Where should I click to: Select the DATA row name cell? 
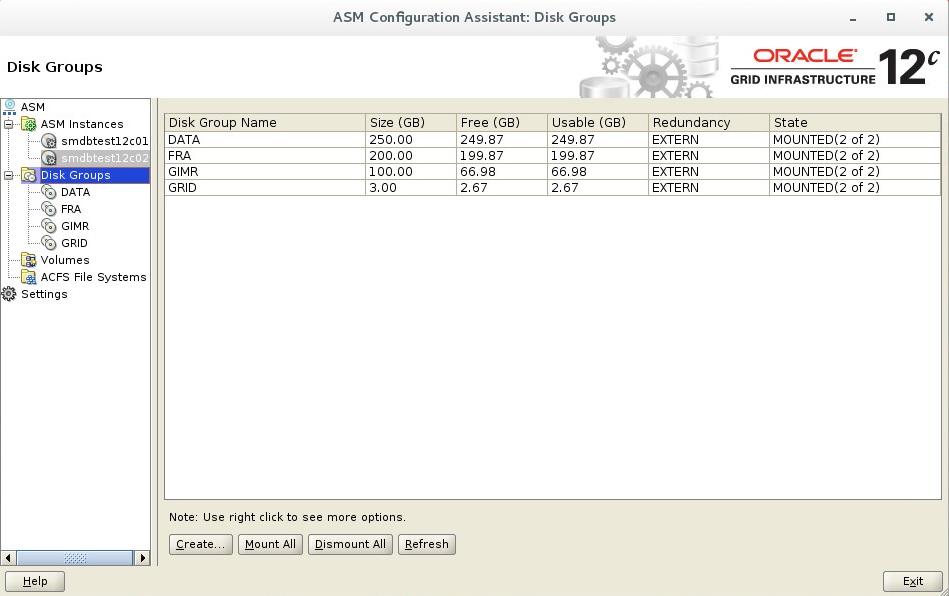265,139
